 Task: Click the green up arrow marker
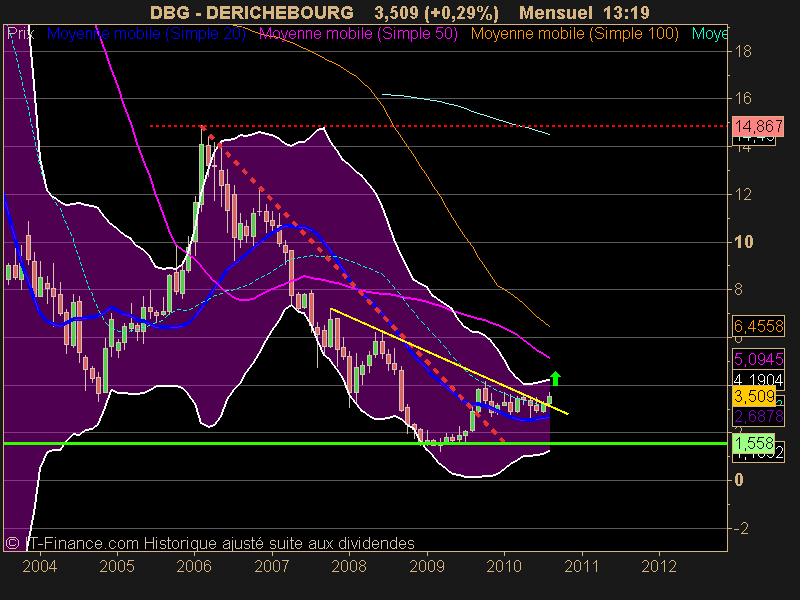click(x=556, y=378)
